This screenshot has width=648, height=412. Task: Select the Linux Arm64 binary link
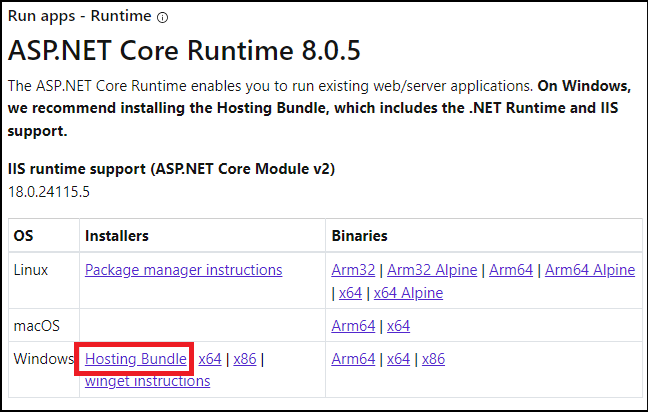pos(511,270)
